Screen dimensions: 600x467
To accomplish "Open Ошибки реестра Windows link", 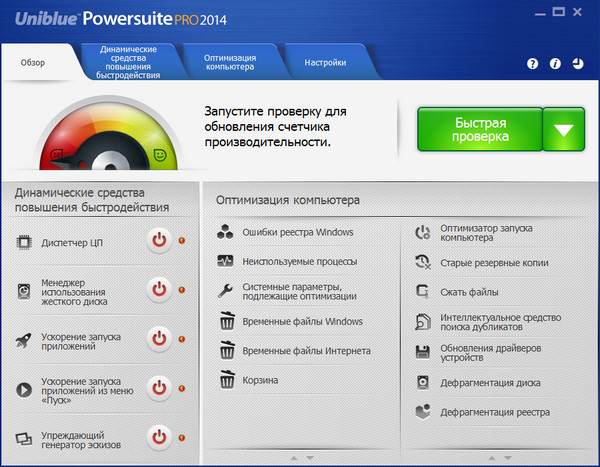I will 298,232.
